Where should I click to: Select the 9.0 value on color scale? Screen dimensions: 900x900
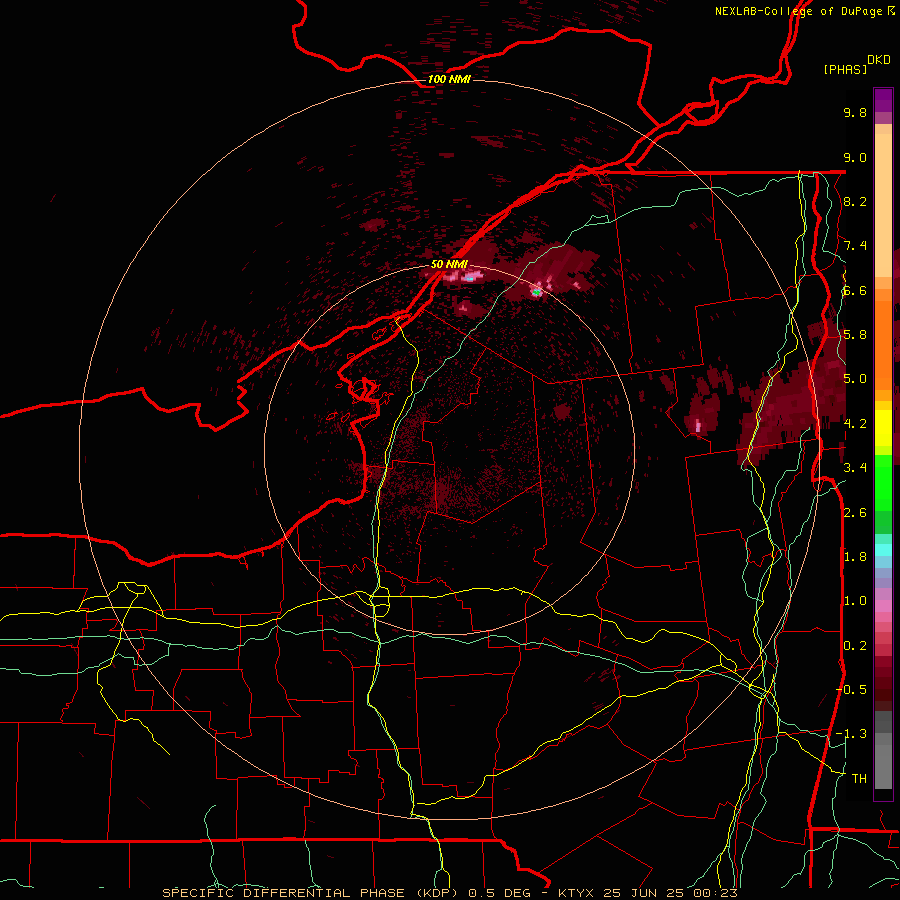coord(855,157)
